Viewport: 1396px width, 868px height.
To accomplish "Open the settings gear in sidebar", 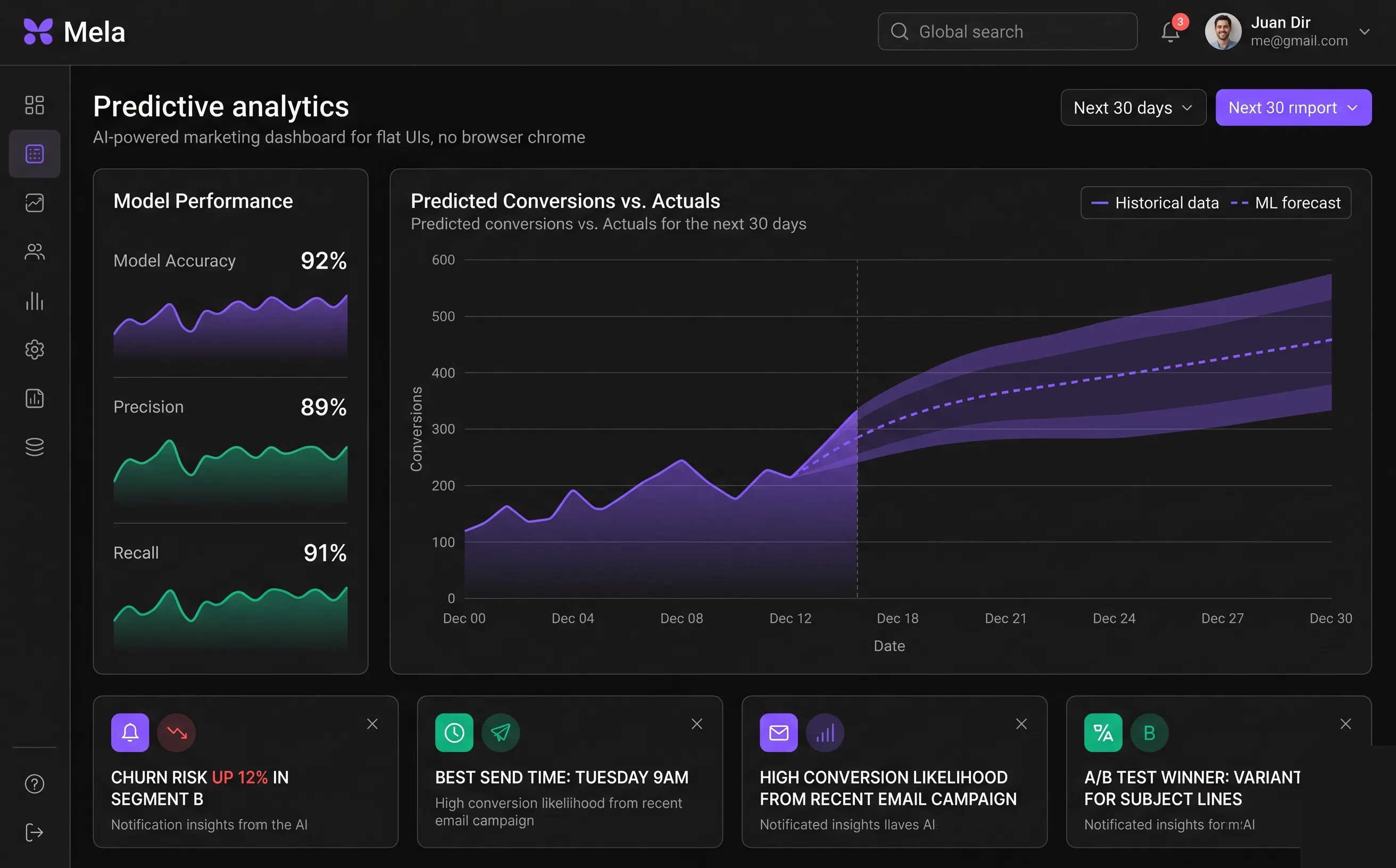I will [x=35, y=349].
